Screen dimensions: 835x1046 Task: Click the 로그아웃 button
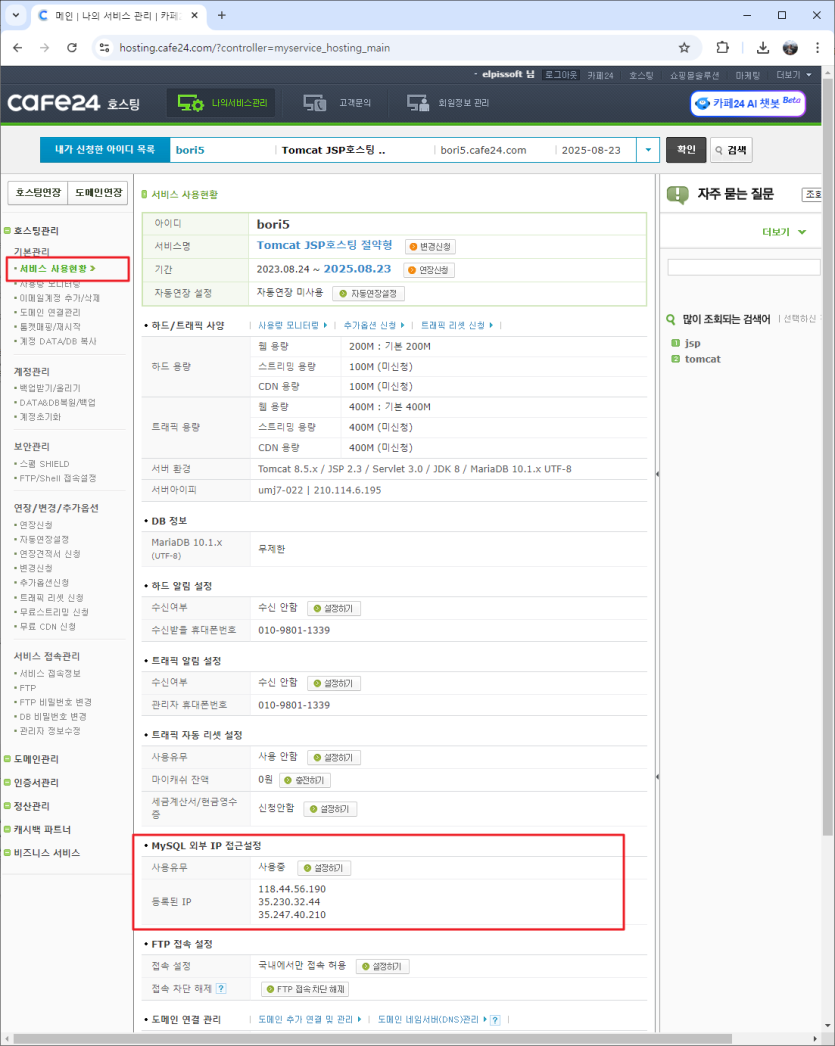tap(560, 75)
